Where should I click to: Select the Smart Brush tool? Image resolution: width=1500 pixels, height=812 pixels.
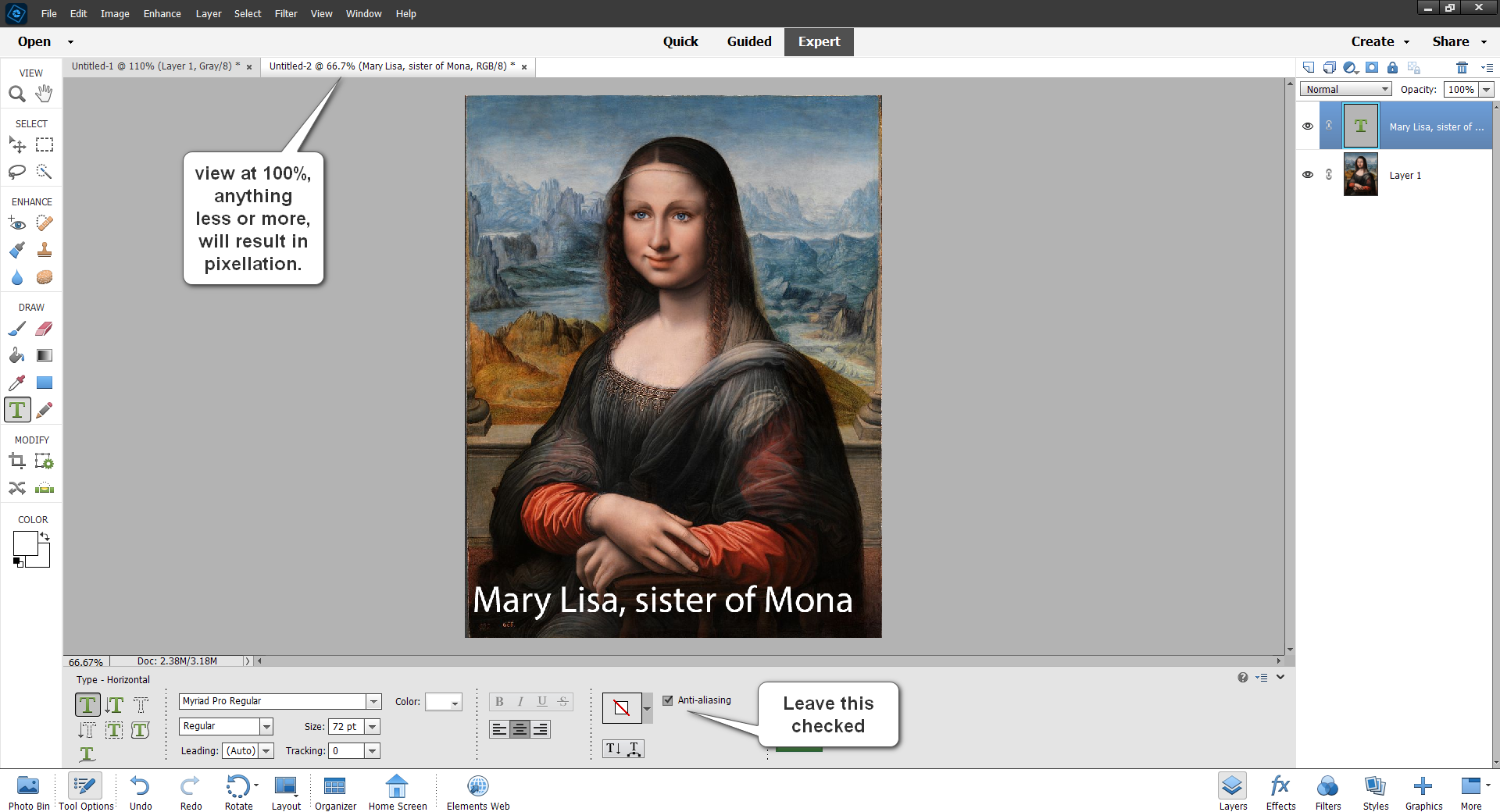[x=17, y=250]
